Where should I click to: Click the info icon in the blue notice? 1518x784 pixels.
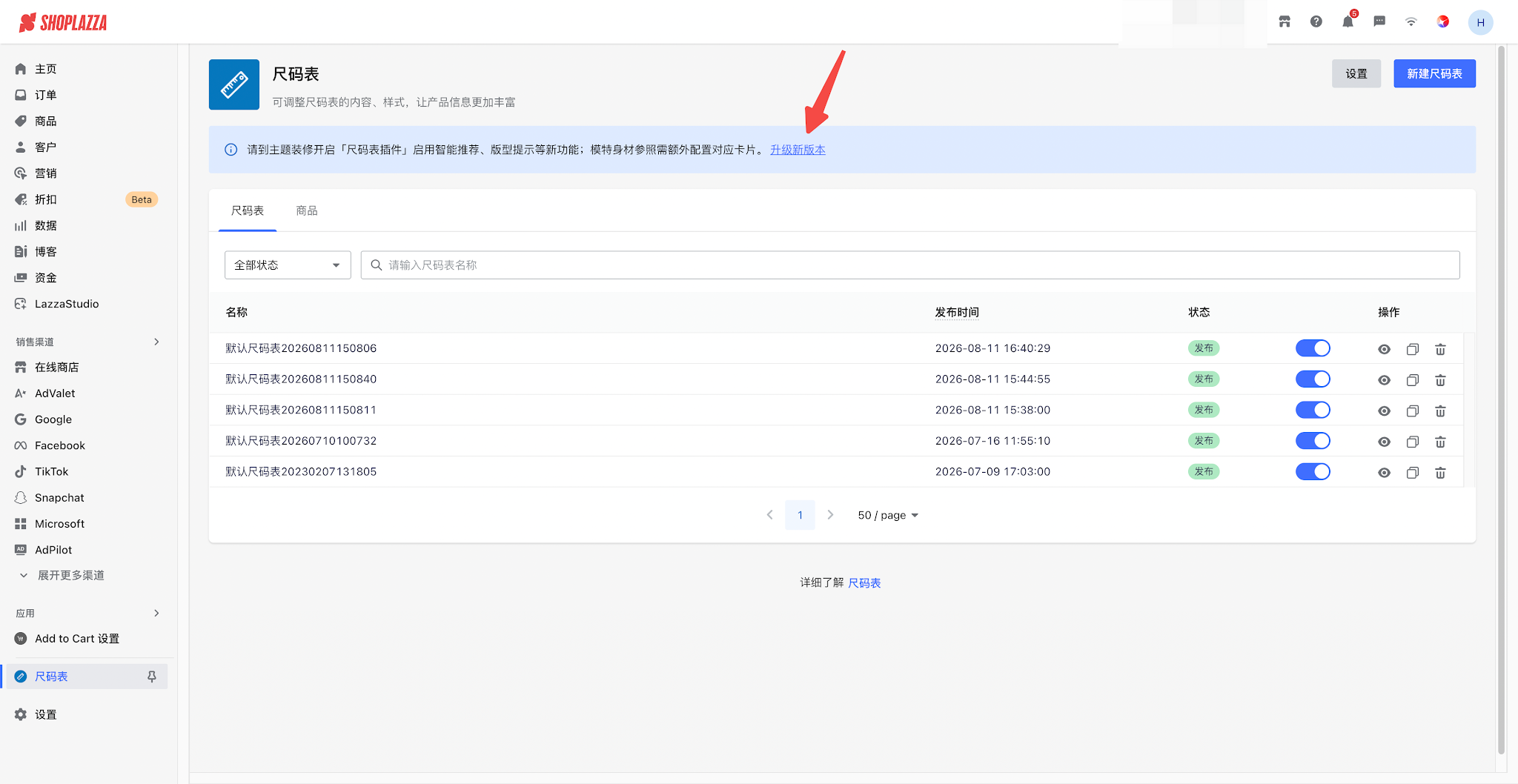(231, 150)
